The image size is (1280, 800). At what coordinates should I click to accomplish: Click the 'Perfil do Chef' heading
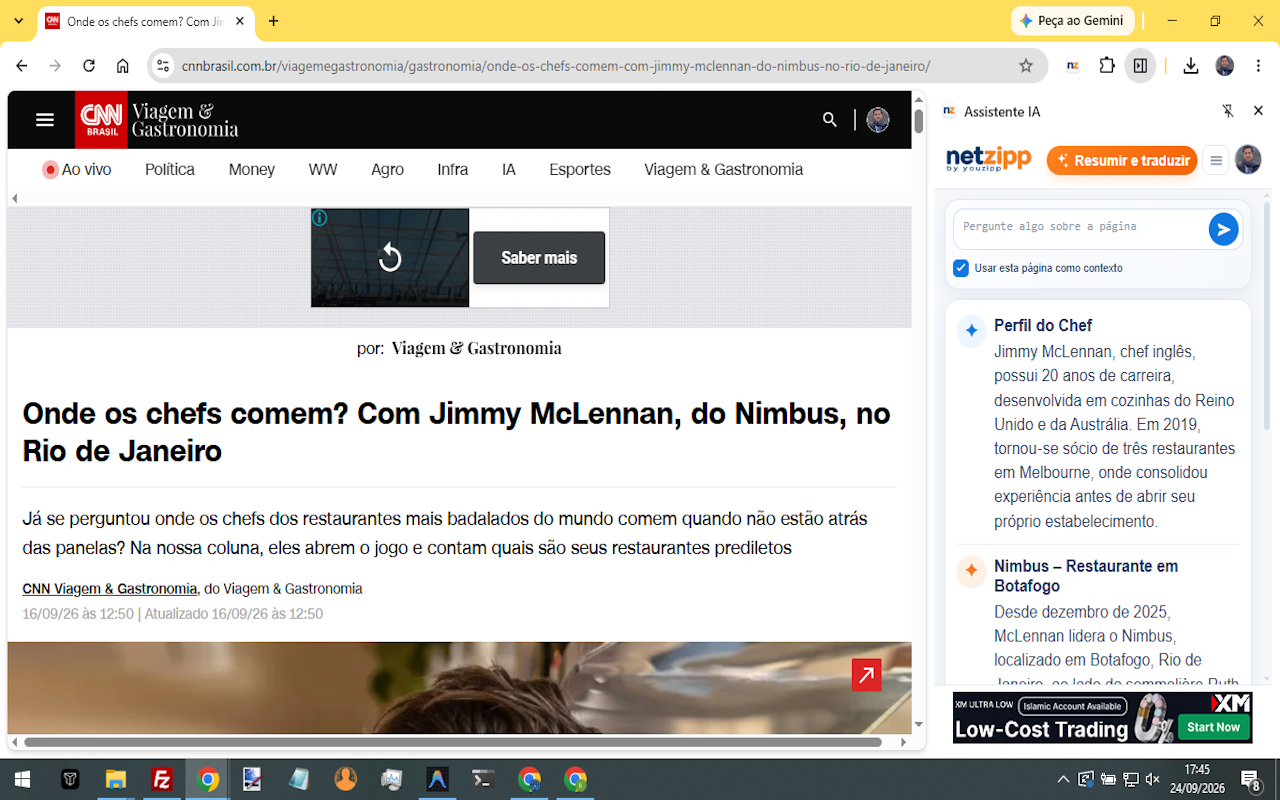(x=1043, y=326)
